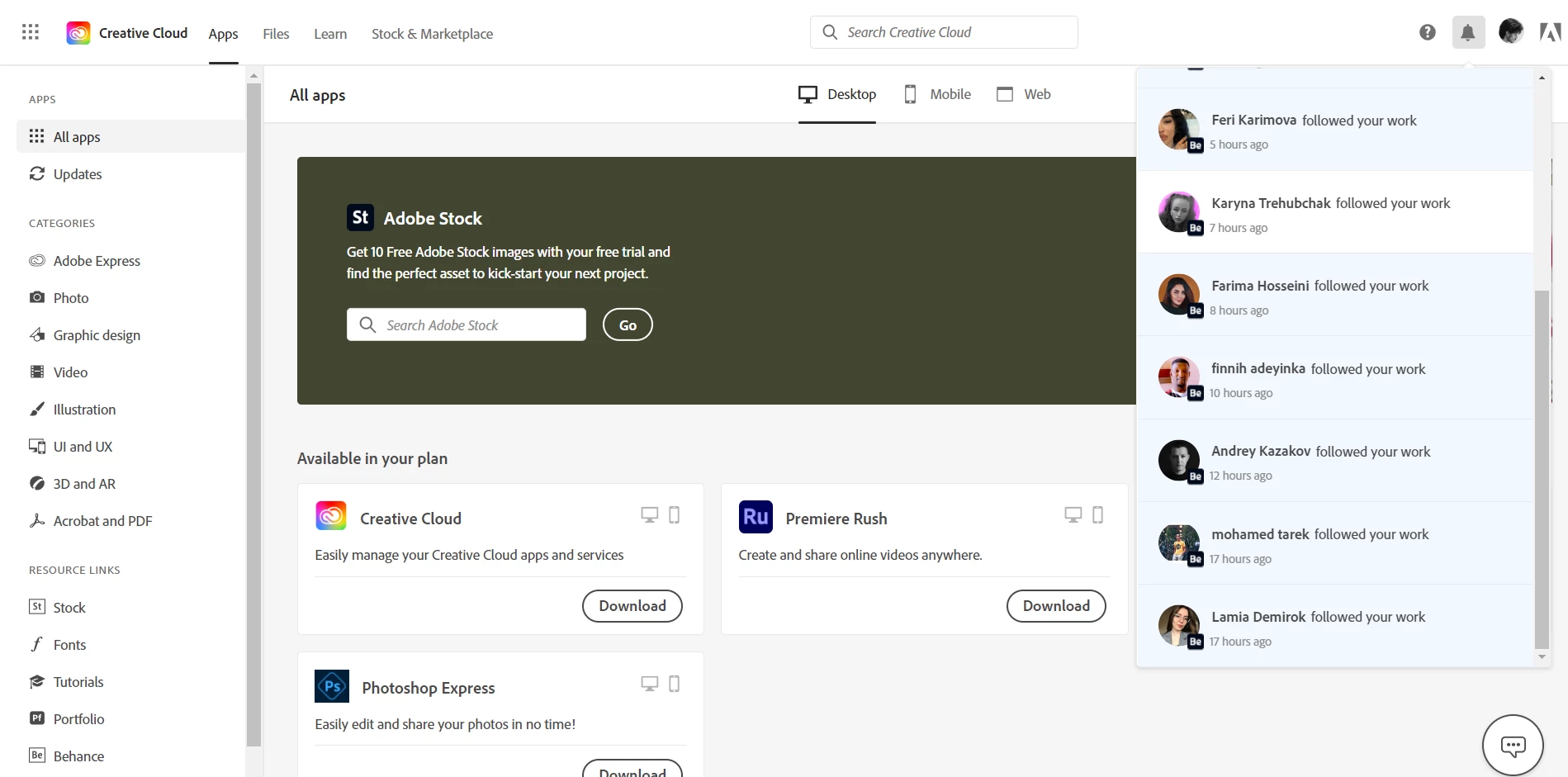The height and width of the screenshot is (777, 1568).
Task: Click the Adobe Stock St banner logo
Action: point(361,217)
